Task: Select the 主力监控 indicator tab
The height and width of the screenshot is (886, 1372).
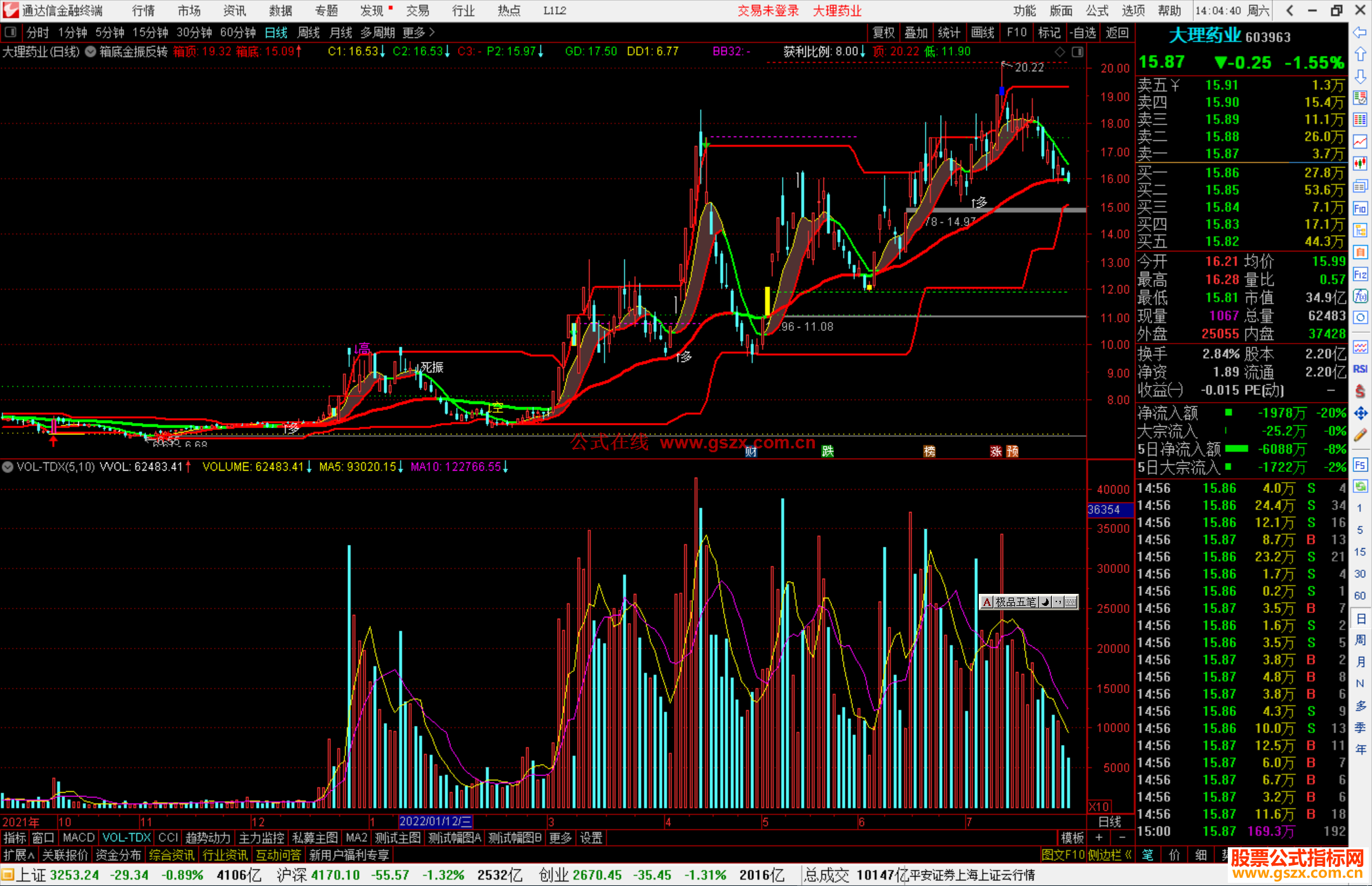Action: (x=262, y=838)
